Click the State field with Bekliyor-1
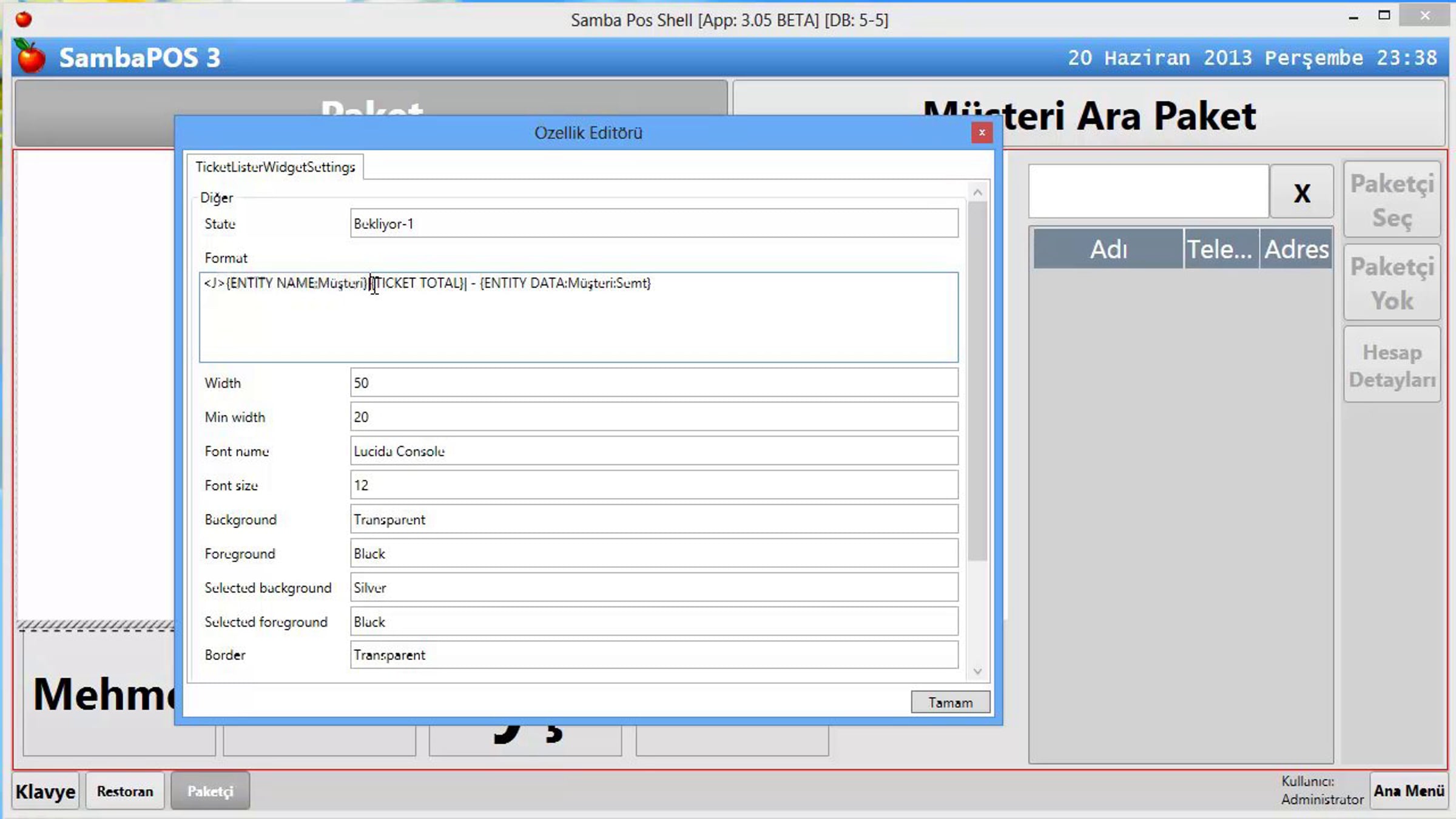Image resolution: width=1456 pixels, height=819 pixels. coord(654,223)
